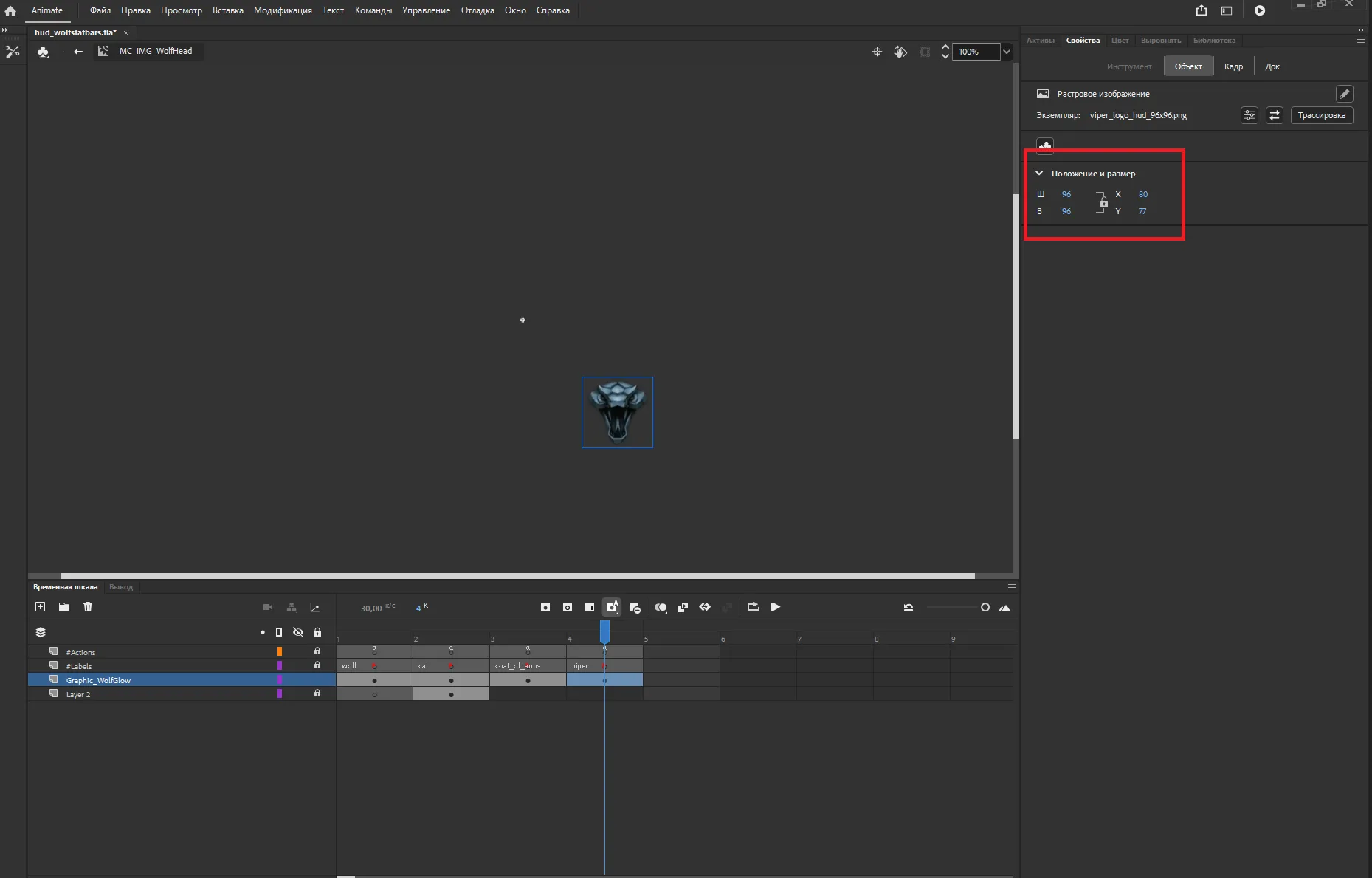Hide all layers with the eye toggle
The image size is (1372, 878).
pyautogui.click(x=298, y=632)
